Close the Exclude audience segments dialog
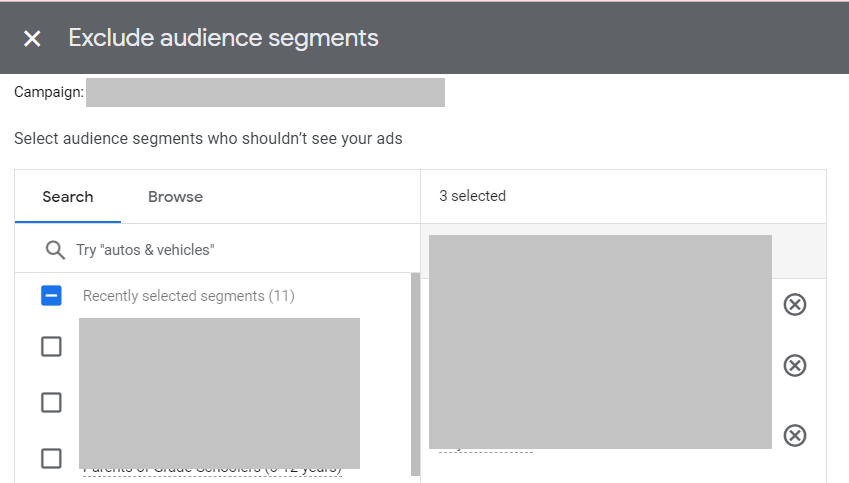 pyautogui.click(x=32, y=38)
